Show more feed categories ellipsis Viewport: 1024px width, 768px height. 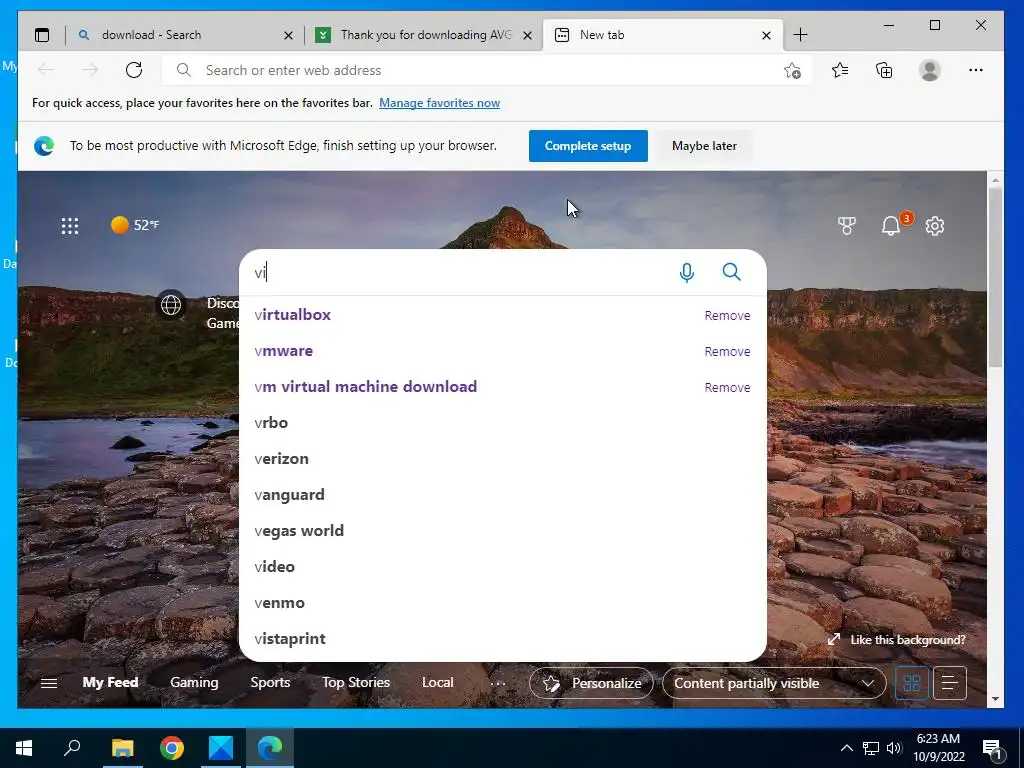pyautogui.click(x=498, y=684)
